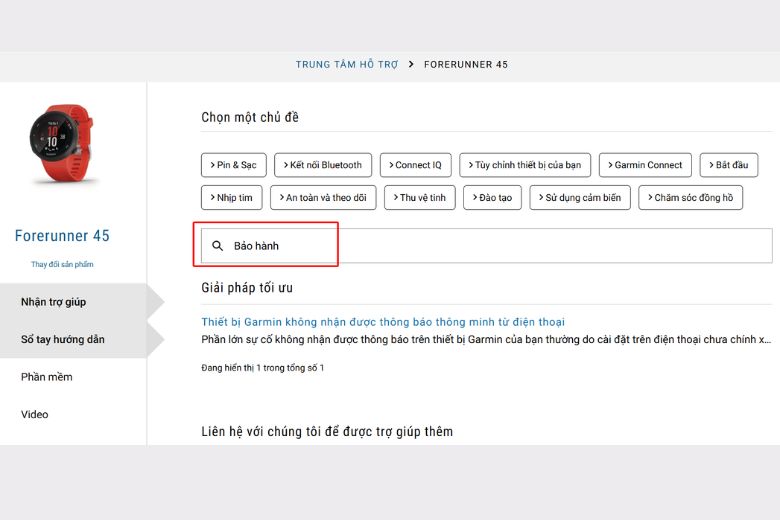Open the Kết nối Bluetooth topic
The width and height of the screenshot is (780, 520).
click(x=323, y=165)
